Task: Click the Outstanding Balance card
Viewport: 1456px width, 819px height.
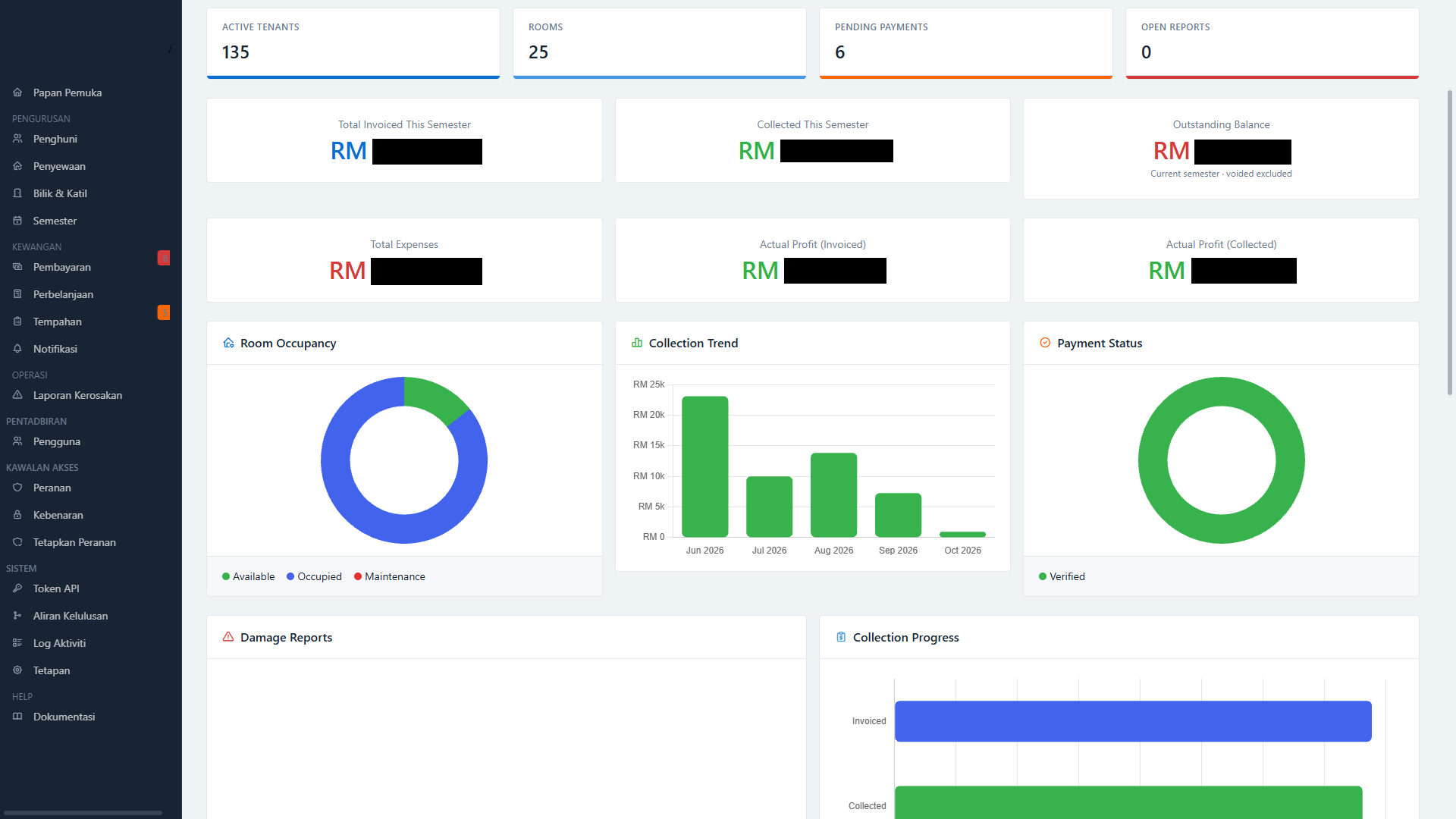Action: coord(1221,149)
